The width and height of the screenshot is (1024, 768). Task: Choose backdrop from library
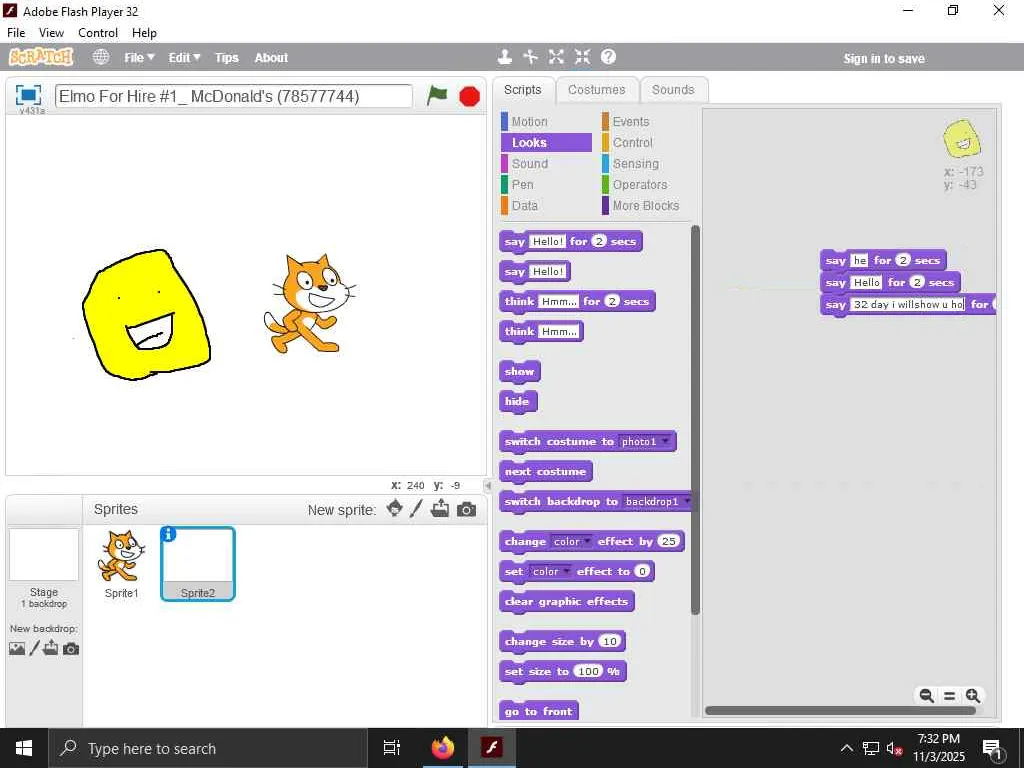coord(17,648)
